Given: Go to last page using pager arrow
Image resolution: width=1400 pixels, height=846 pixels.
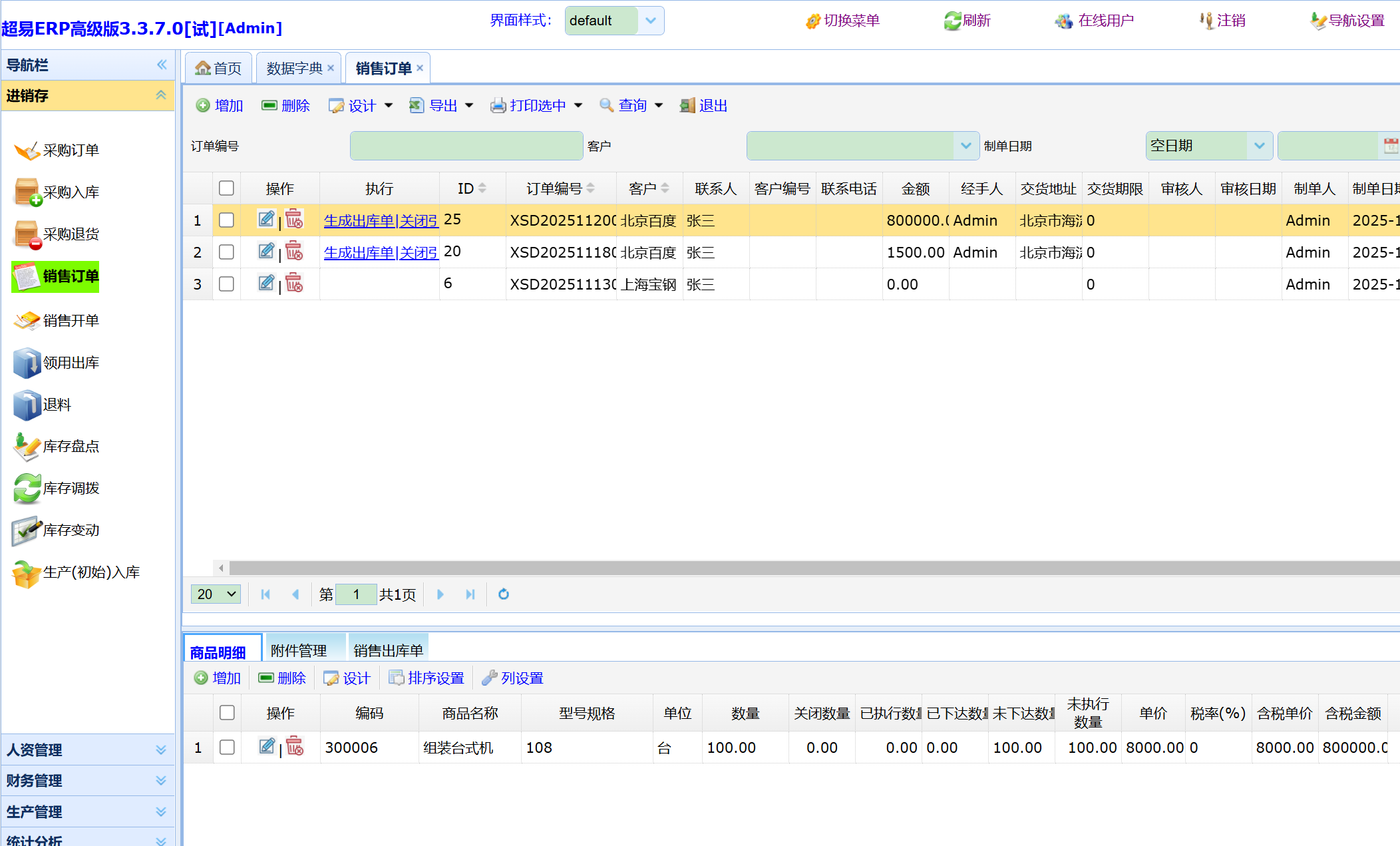Looking at the screenshot, I should click(x=470, y=594).
